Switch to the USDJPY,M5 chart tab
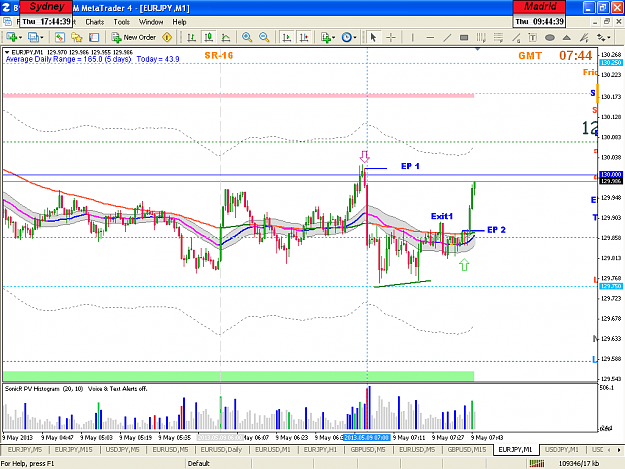Image resolution: width=625 pixels, height=469 pixels. [122, 449]
